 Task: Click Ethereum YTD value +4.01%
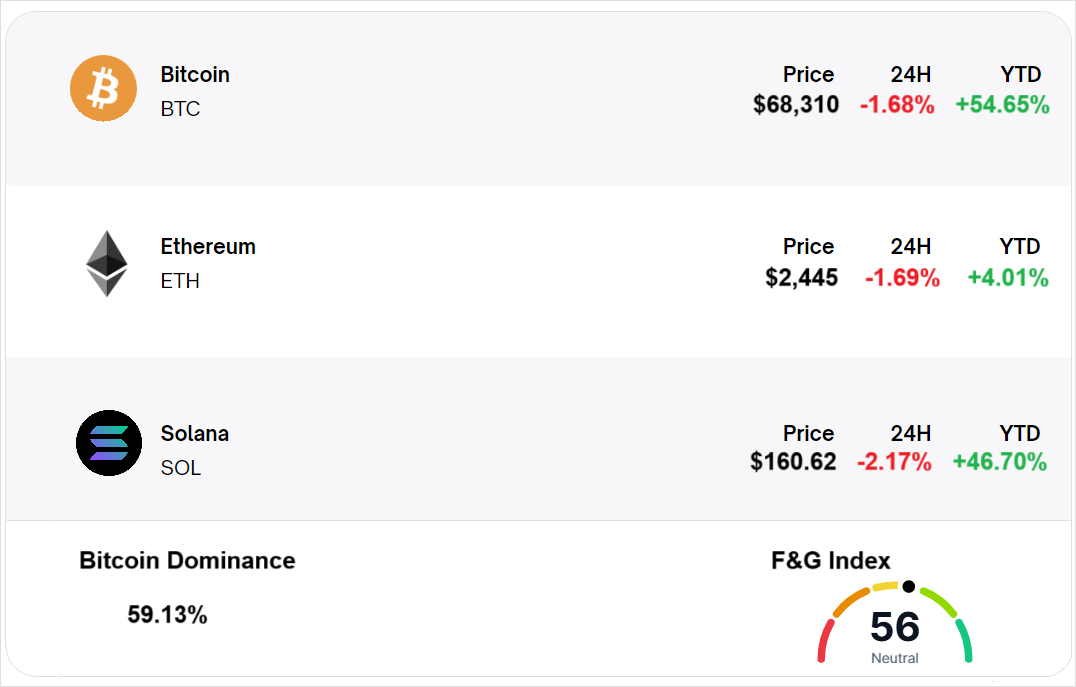(x=1008, y=278)
